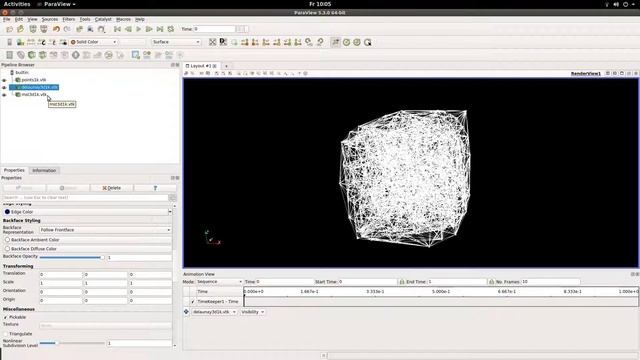Adjust the Backface Opacity slider
The width and height of the screenshot is (640, 360).
click(72, 258)
